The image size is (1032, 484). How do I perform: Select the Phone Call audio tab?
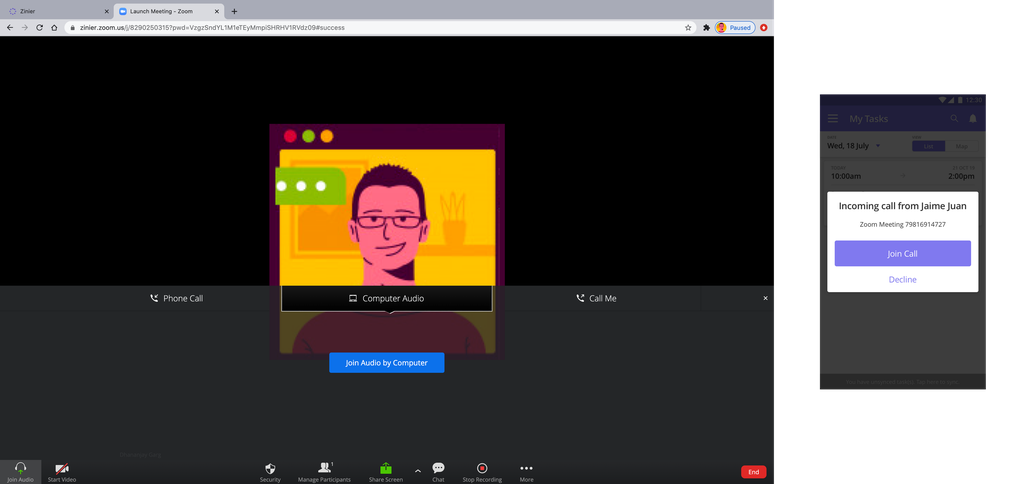[176, 298]
